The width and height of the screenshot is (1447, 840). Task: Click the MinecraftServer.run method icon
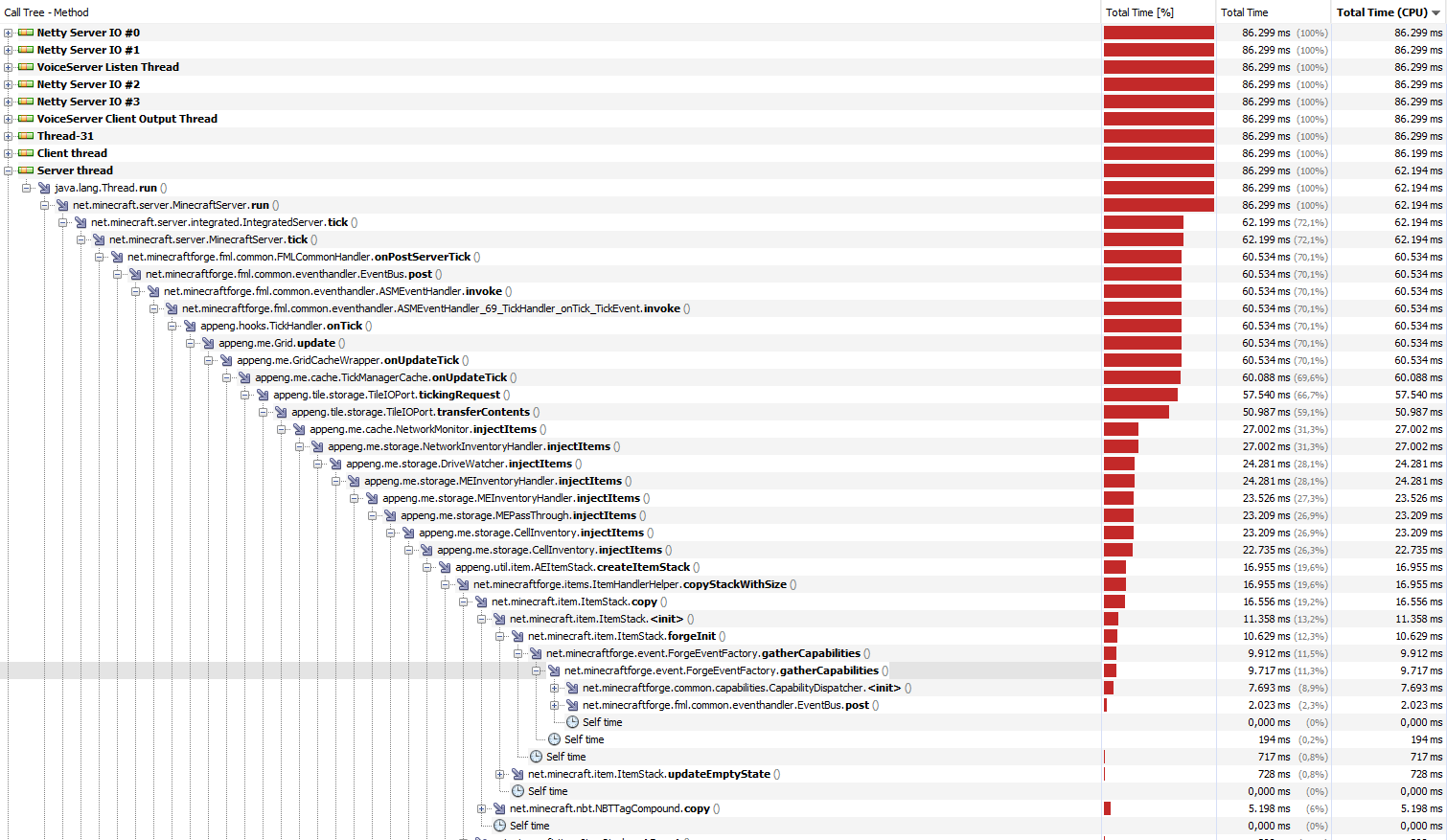pyautogui.click(x=62, y=205)
